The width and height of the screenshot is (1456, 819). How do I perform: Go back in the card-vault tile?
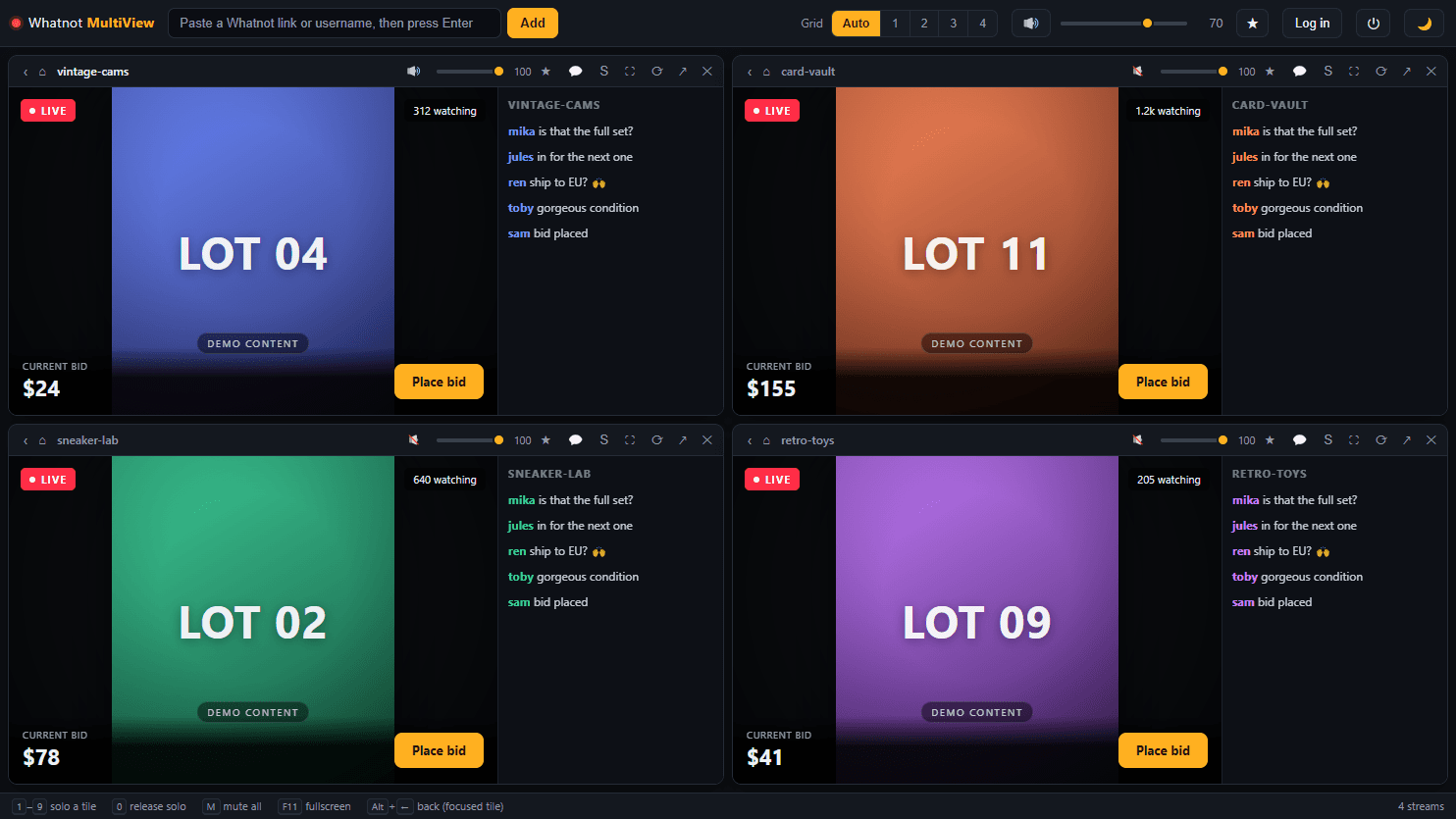click(750, 72)
